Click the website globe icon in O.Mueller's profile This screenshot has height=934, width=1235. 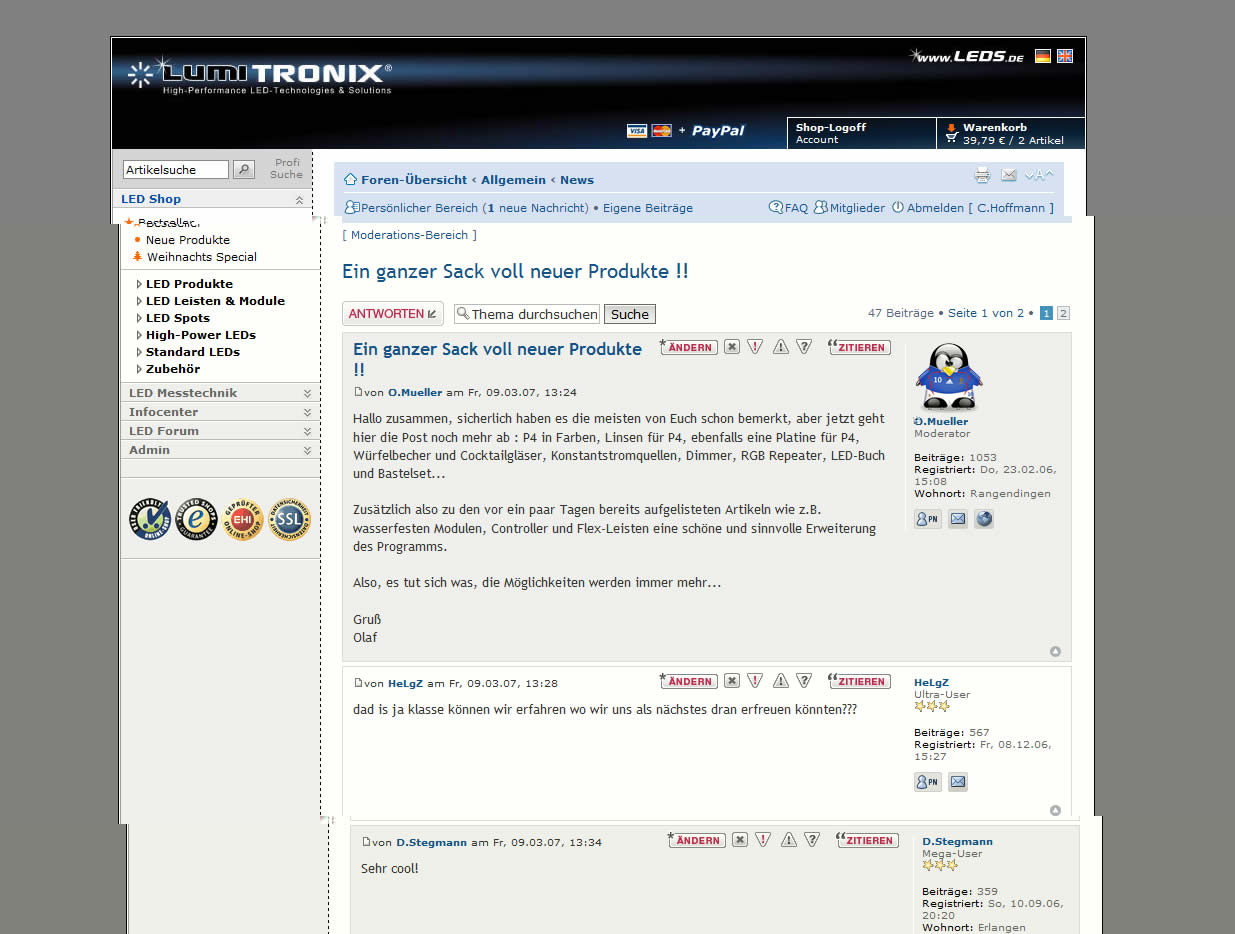point(984,519)
